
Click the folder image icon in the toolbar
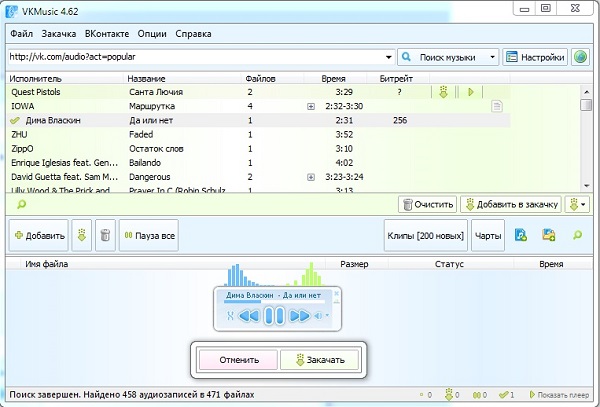[x=549, y=235]
